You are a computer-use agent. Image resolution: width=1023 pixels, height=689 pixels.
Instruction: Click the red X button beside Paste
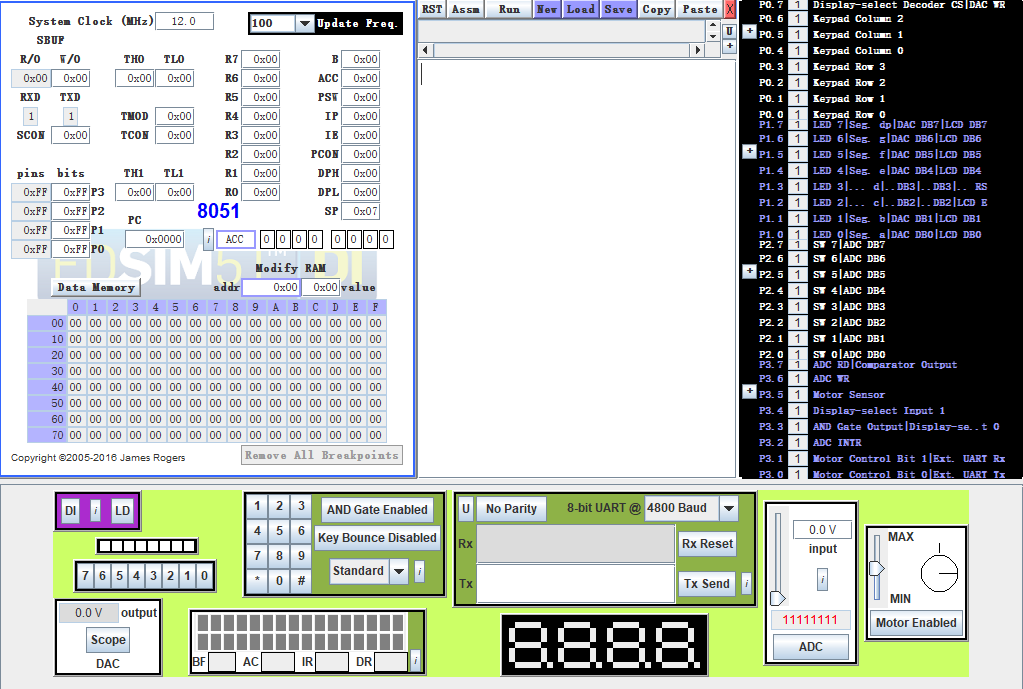(x=730, y=9)
